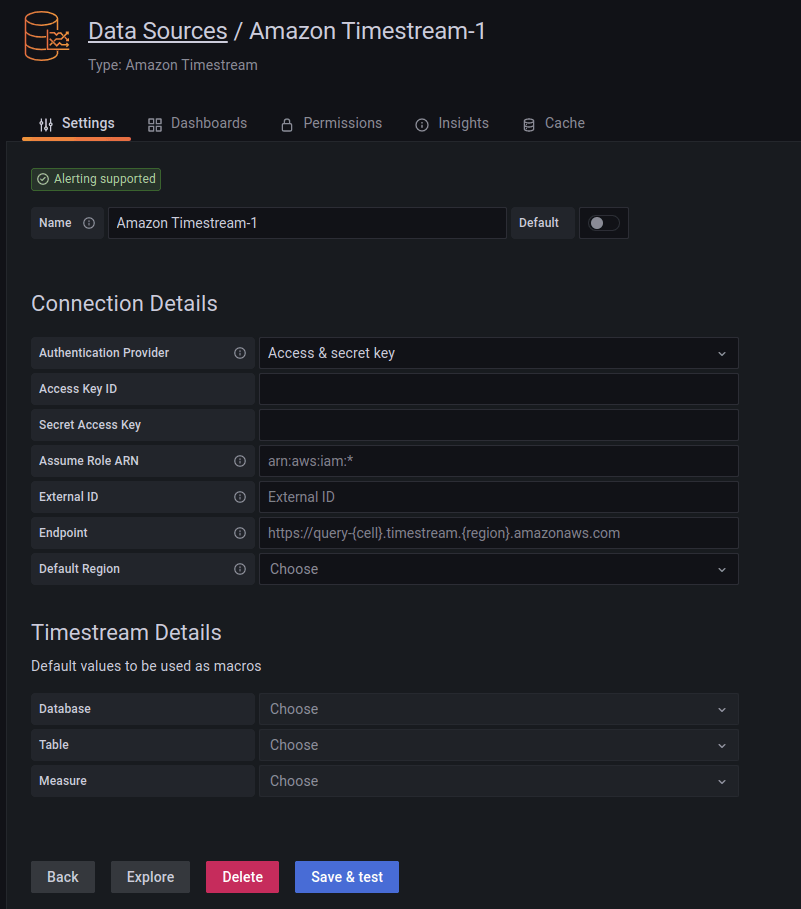Click the Secret Access Key input field
Screen dimensions: 801x909
click(x=498, y=425)
